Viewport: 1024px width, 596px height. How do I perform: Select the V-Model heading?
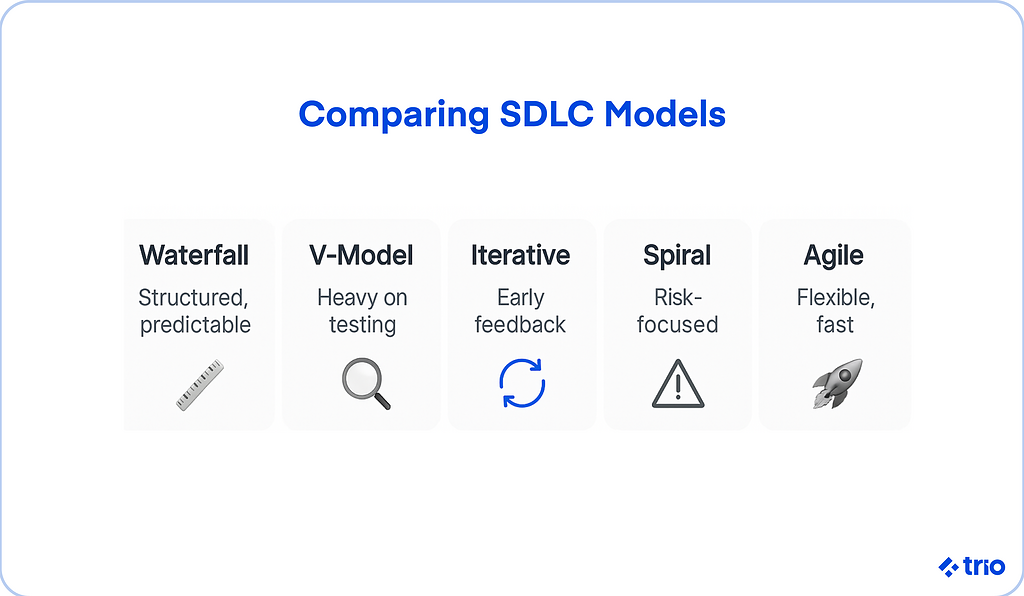(362, 255)
